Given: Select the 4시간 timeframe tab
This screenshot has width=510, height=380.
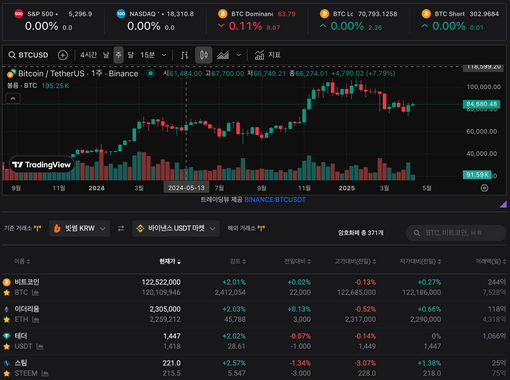Looking at the screenshot, I should (88, 55).
